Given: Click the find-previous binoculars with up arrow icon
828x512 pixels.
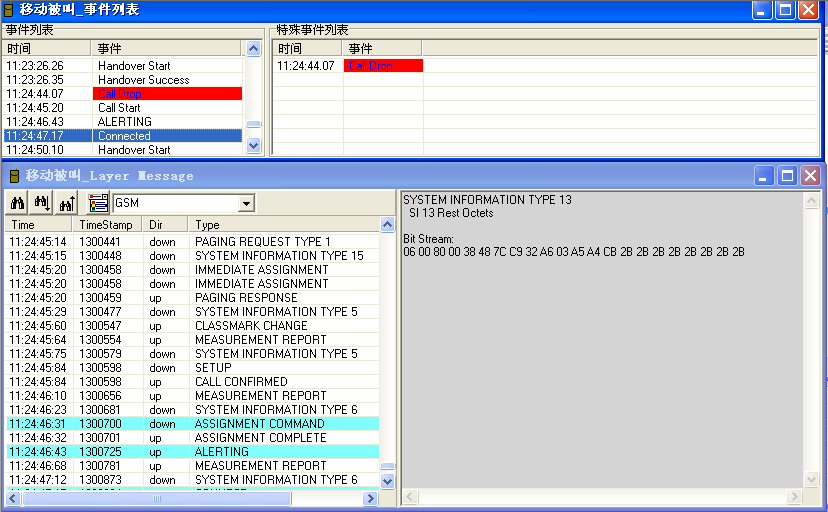Looking at the screenshot, I should 67,203.
